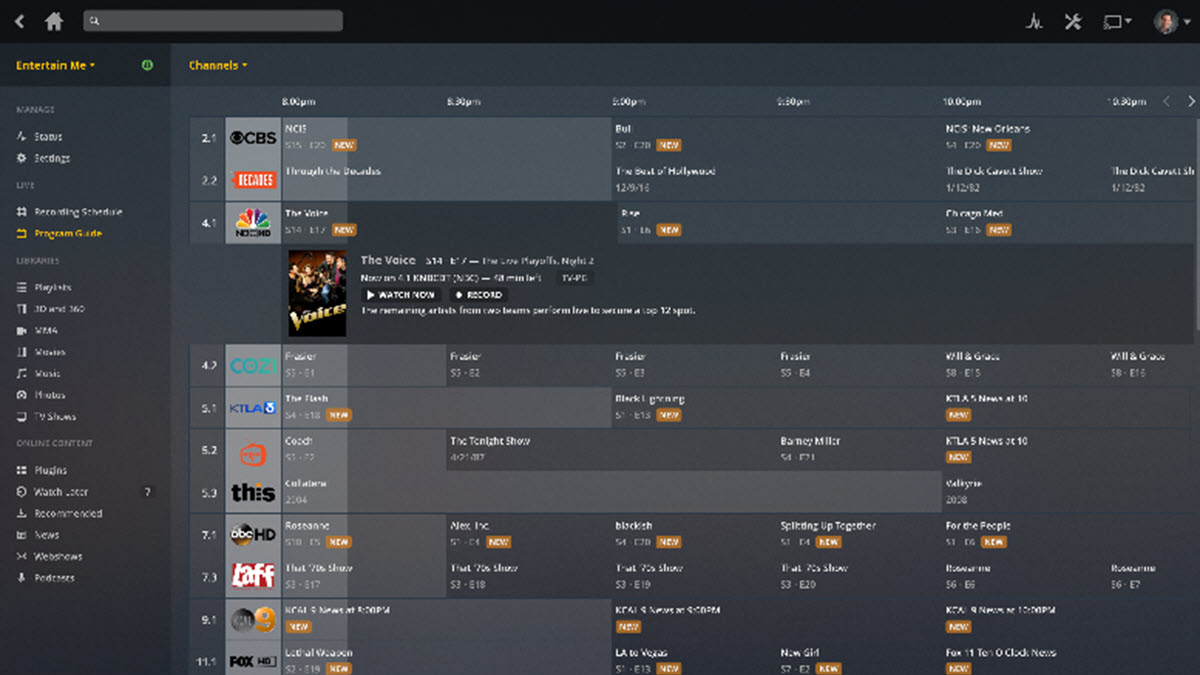Click the RECORD button for The Voice
1200x675 pixels.
pyautogui.click(x=478, y=294)
